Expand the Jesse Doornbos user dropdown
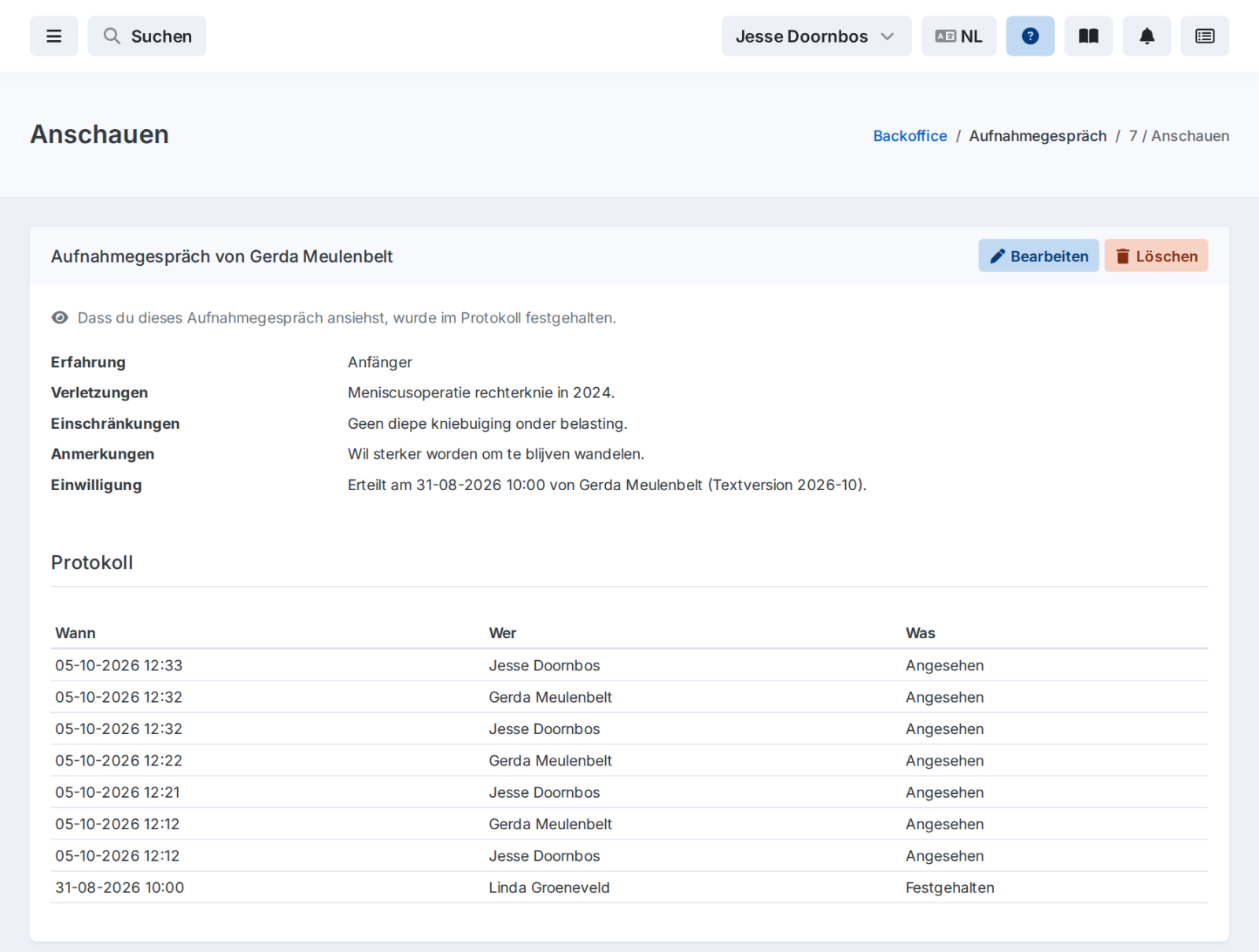Viewport: 1259px width, 952px height. (816, 36)
